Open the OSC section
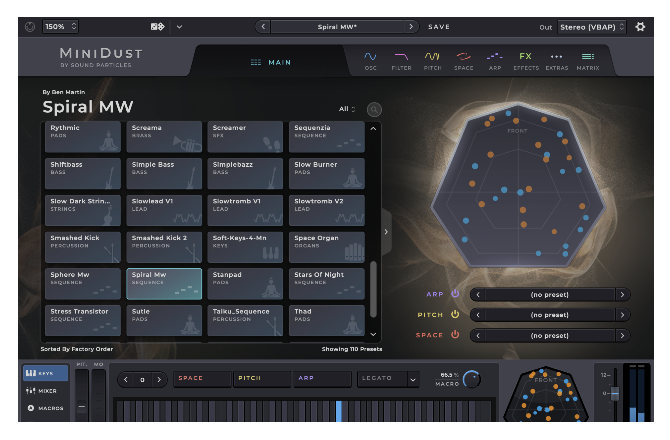 [x=370, y=61]
